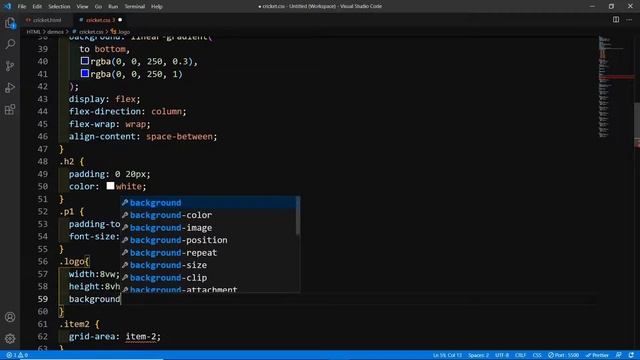640x360 pixels.
Task: Change line ending via CRLF status
Action: 520,355
